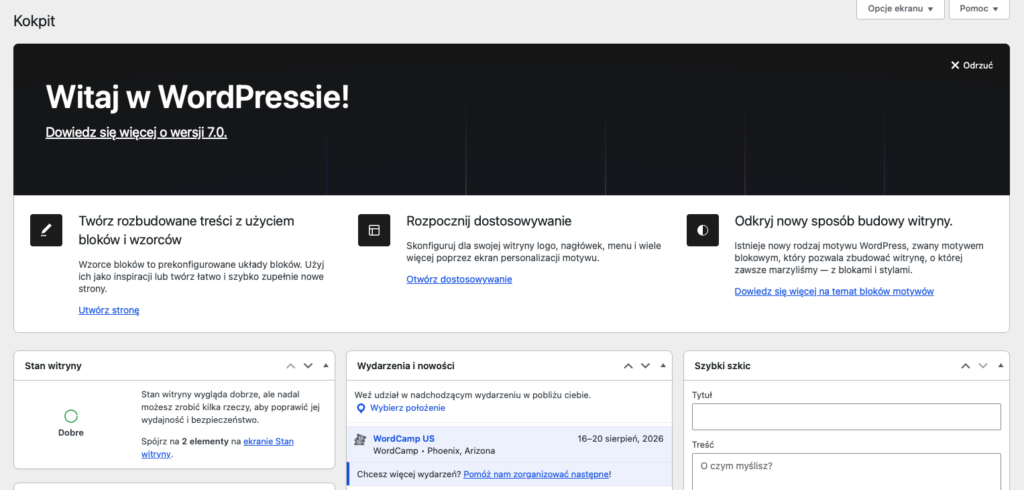Click Odkryj nowy sposób budowy witryny heading

(x=843, y=221)
